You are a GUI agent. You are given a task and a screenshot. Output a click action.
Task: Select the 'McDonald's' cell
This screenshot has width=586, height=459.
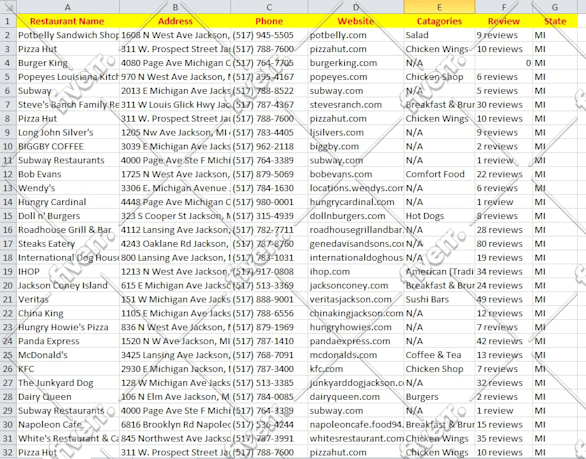68,355
